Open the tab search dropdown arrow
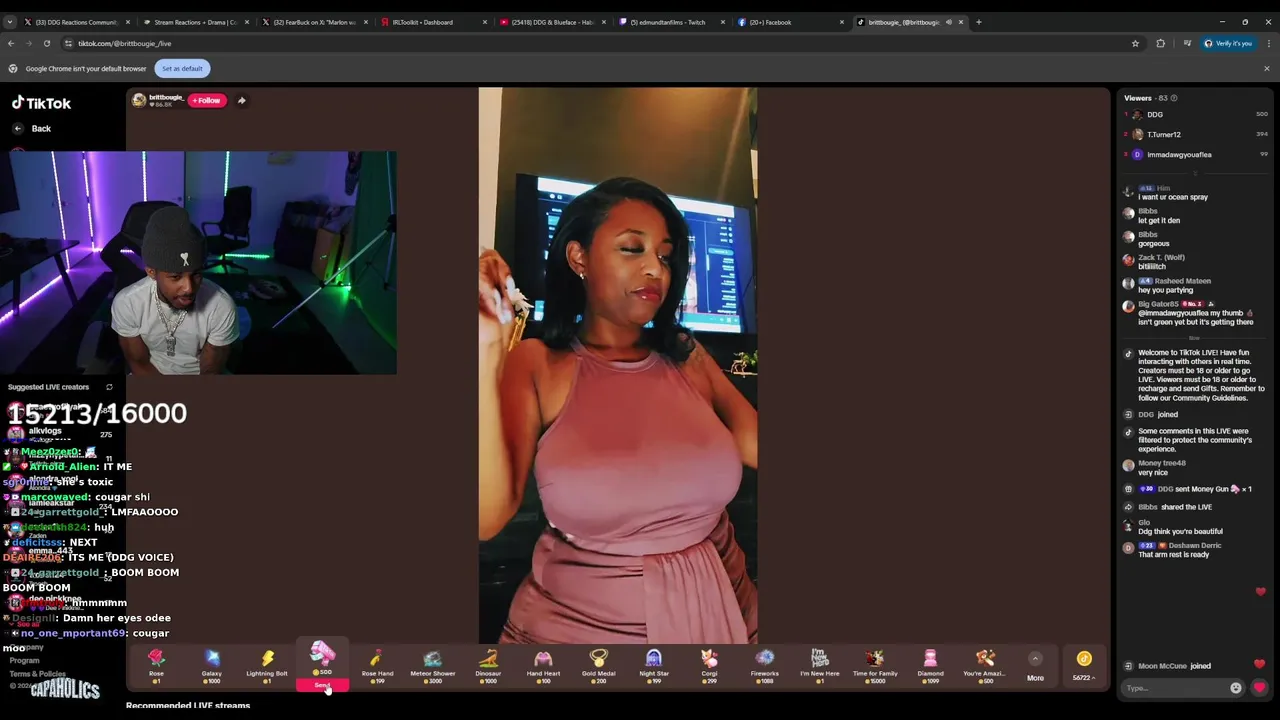This screenshot has width=1280, height=720. click(x=10, y=22)
